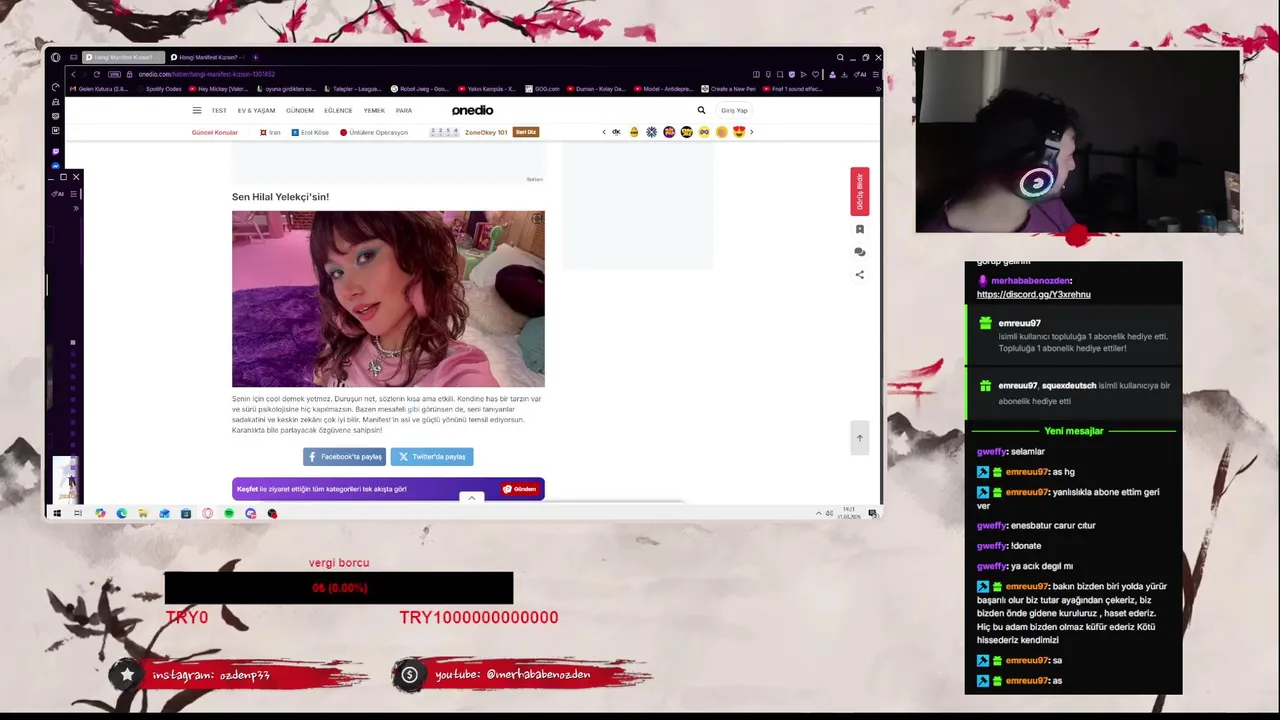Image resolution: width=1280 pixels, height=720 pixels.
Task: Expand the bookmarks overflow chevron
Action: tap(877, 89)
